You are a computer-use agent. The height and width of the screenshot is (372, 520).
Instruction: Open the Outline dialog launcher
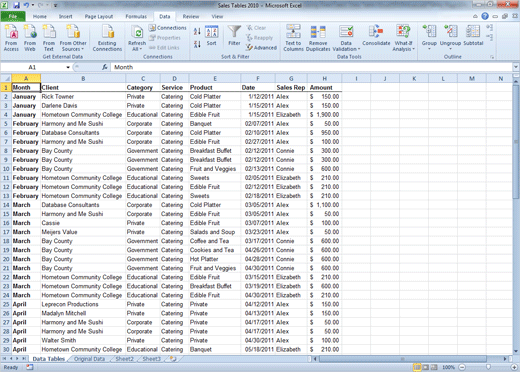click(492, 57)
